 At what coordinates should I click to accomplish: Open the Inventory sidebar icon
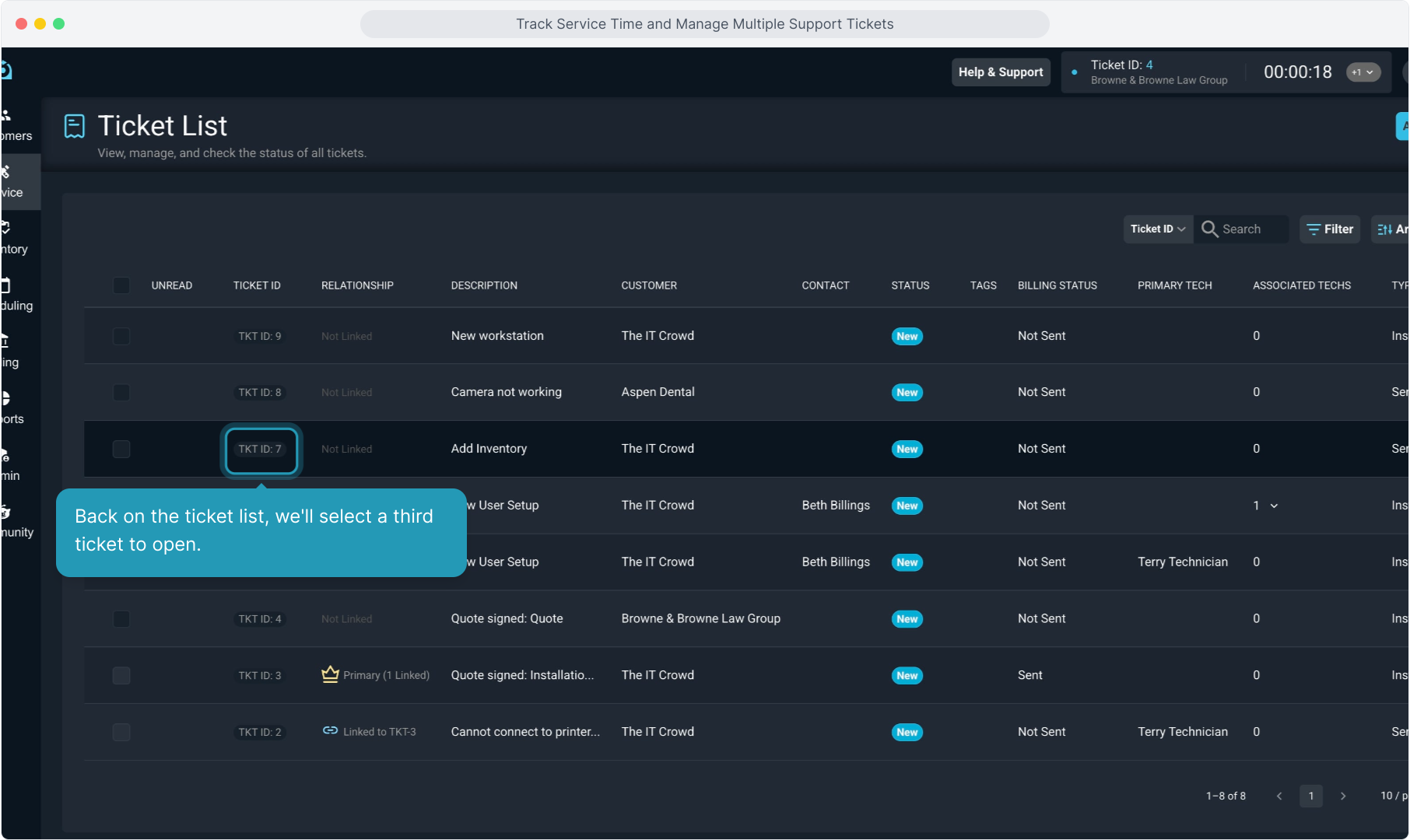click(6, 228)
